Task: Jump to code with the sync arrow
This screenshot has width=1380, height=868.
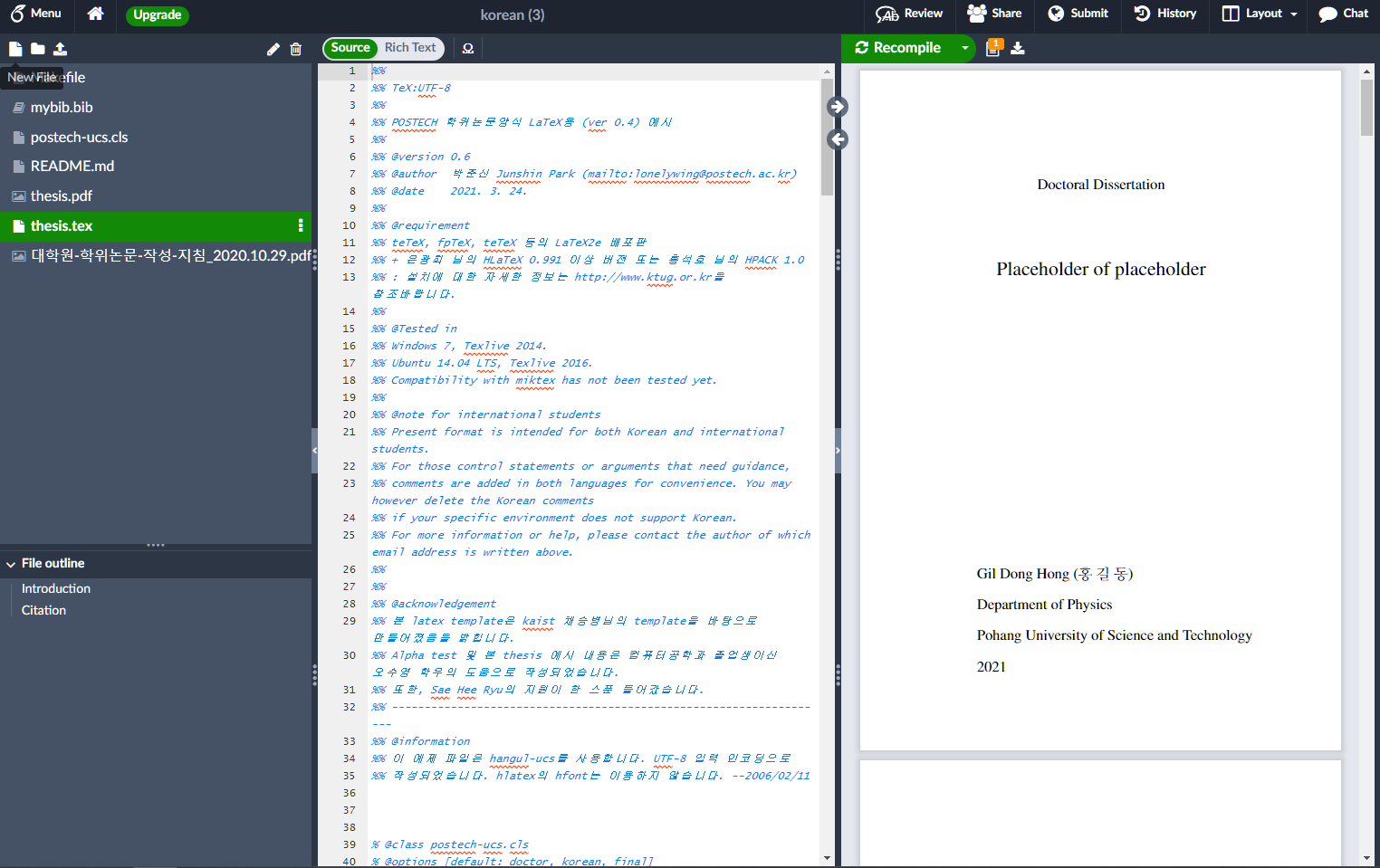Action: [x=838, y=138]
